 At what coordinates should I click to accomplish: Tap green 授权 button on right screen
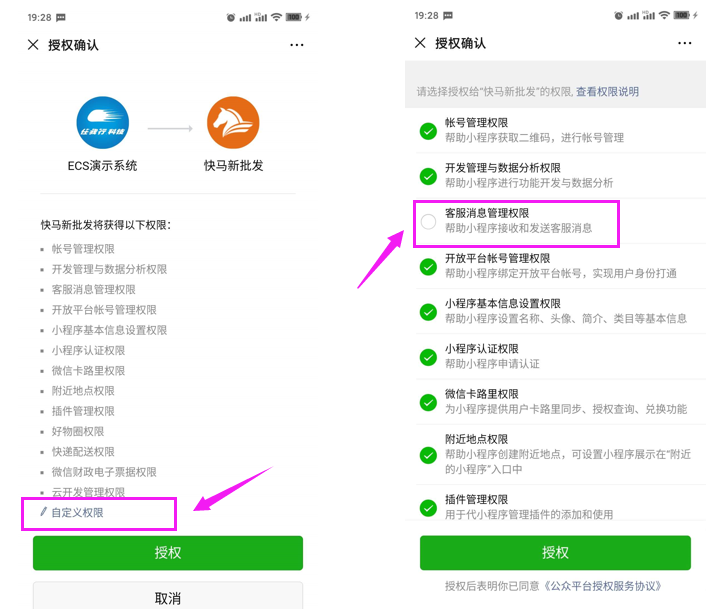pos(555,553)
